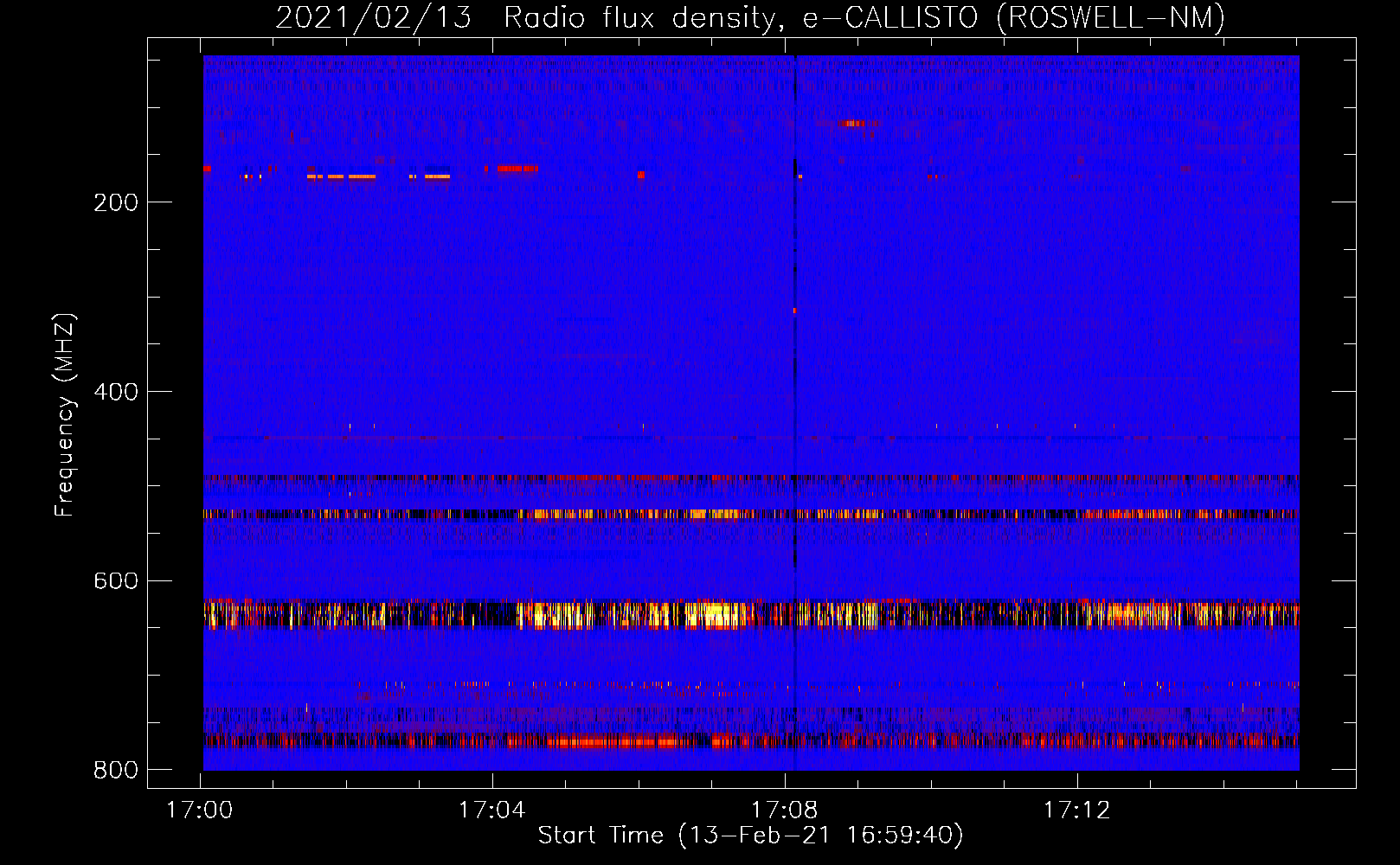Click the 400 frequency tick label
The image size is (1400, 865).
[x=116, y=392]
